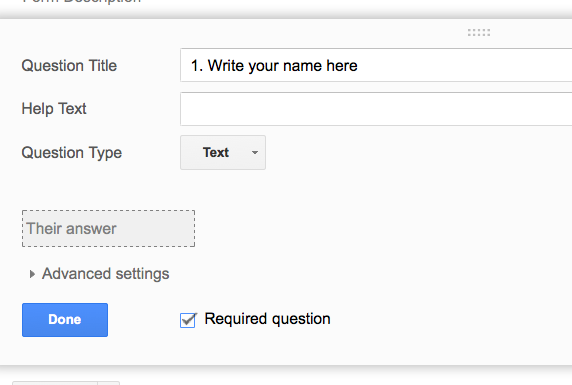Click the gray checkmark in the Required box

189,319
